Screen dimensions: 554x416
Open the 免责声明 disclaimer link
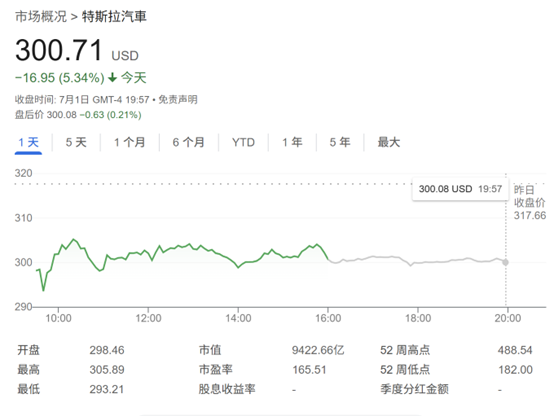(178, 100)
